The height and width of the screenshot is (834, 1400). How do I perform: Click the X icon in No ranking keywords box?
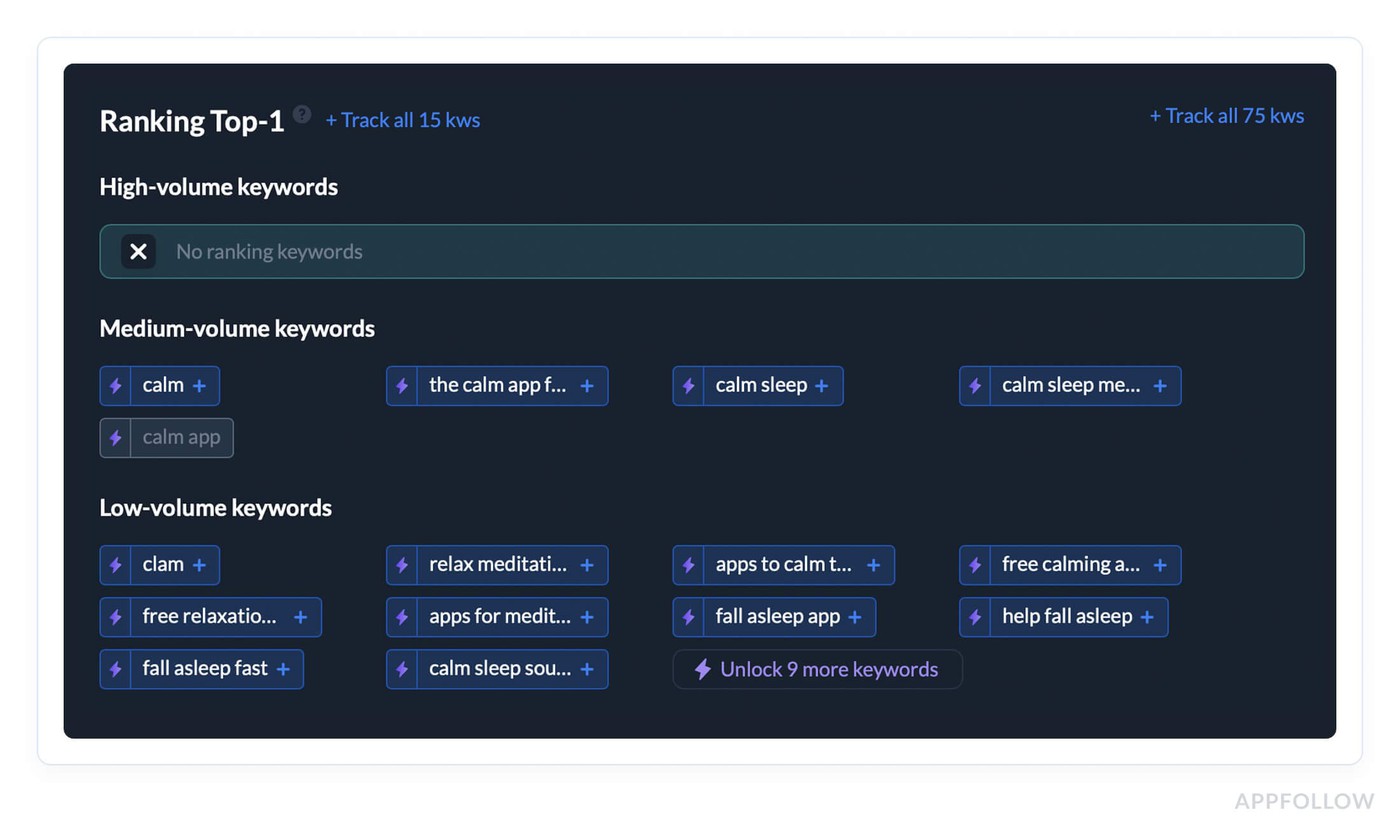(138, 251)
